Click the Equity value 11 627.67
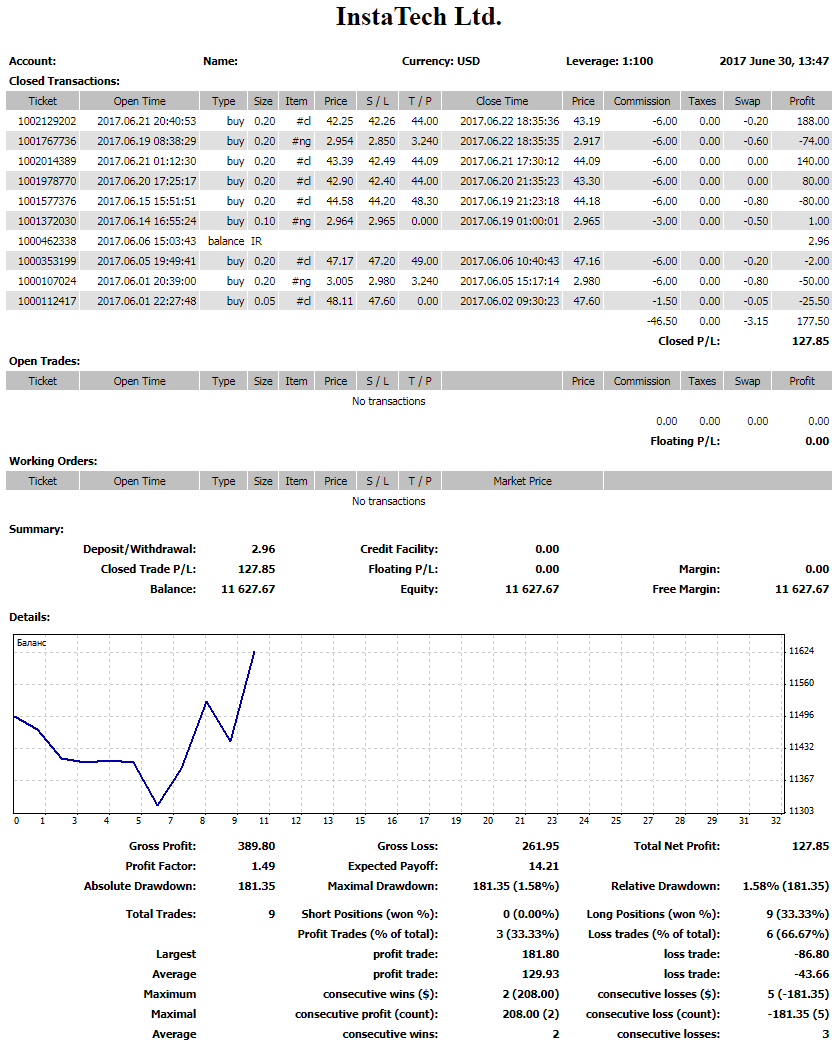The width and height of the screenshot is (838, 1051). pyautogui.click(x=532, y=589)
